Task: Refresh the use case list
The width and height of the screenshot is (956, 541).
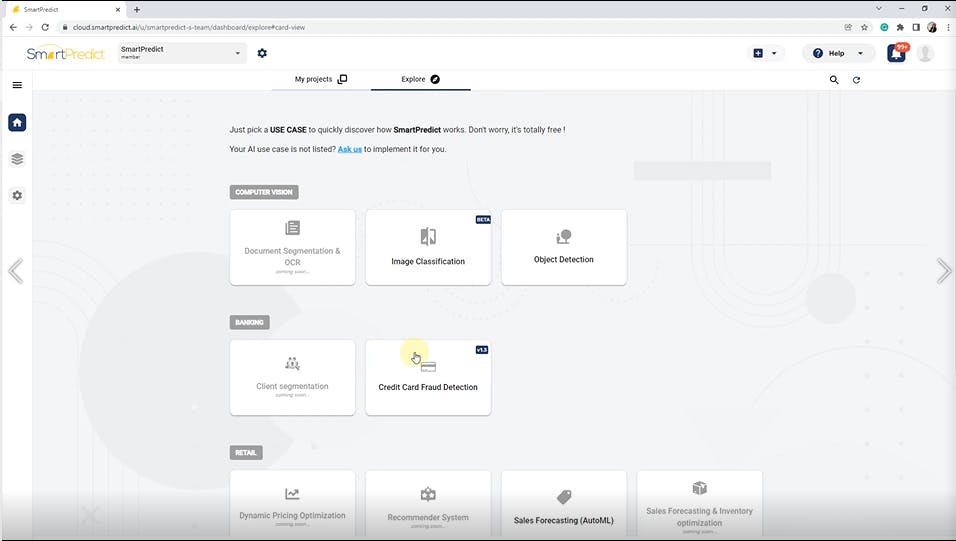Action: [856, 80]
